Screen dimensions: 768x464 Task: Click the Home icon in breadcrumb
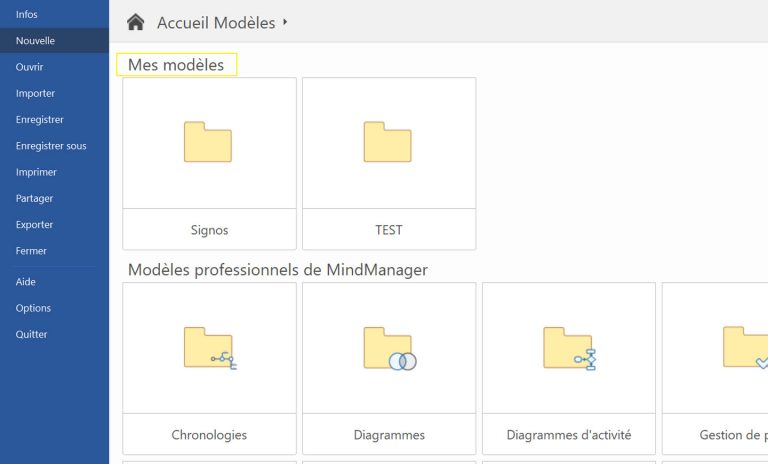tap(135, 22)
